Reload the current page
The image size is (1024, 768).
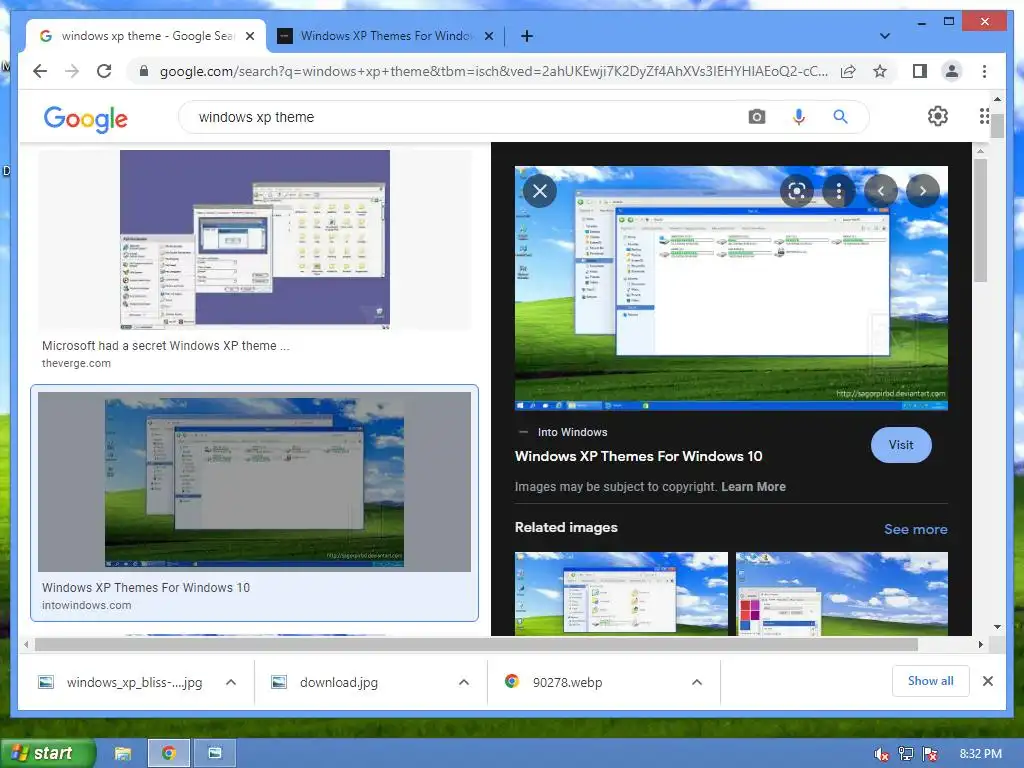(104, 71)
